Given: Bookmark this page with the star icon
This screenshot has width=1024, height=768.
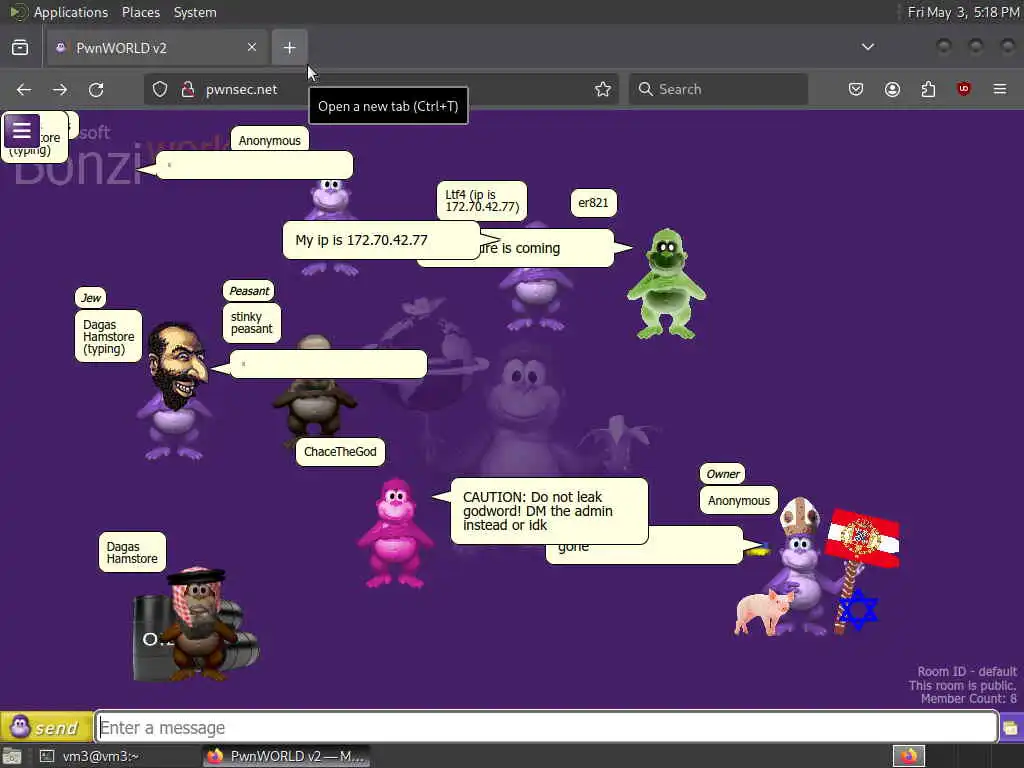Looking at the screenshot, I should [x=603, y=89].
